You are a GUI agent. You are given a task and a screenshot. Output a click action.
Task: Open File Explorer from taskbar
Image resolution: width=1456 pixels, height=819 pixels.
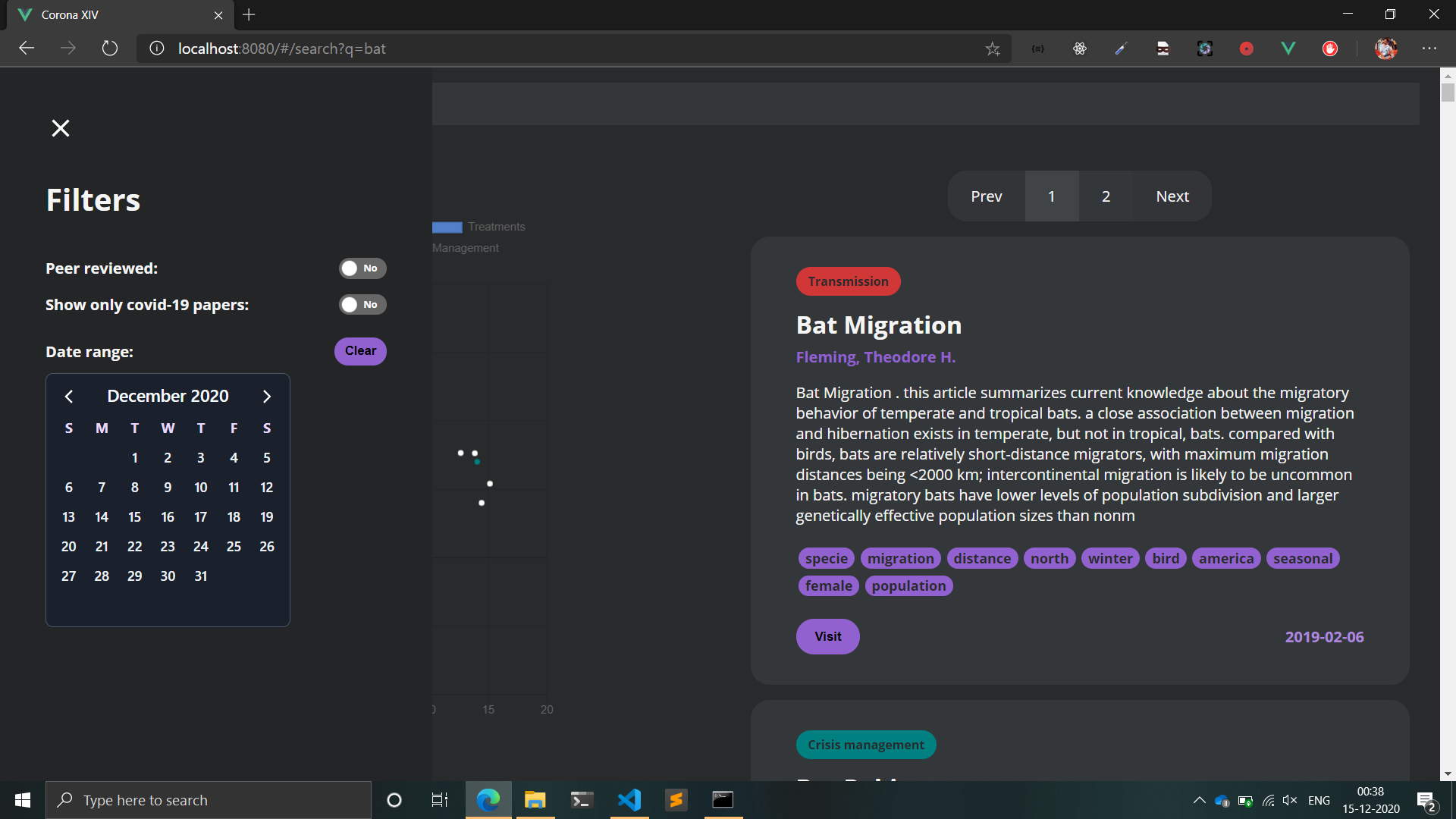[x=535, y=800]
